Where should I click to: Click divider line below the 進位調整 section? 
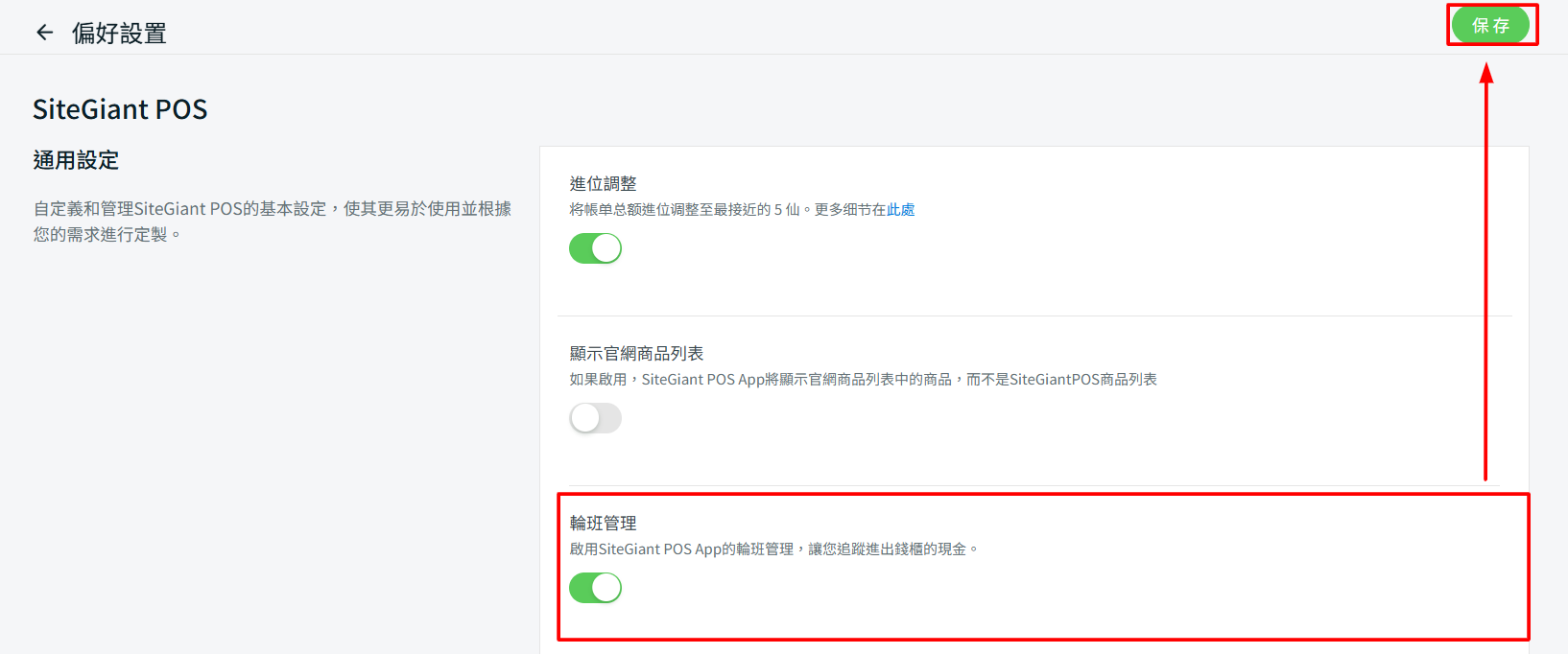click(x=1034, y=315)
